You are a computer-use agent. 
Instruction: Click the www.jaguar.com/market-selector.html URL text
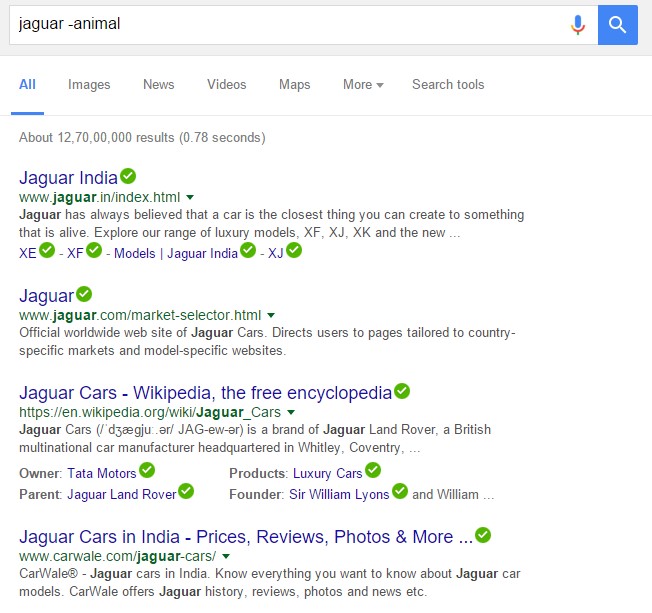pos(140,315)
